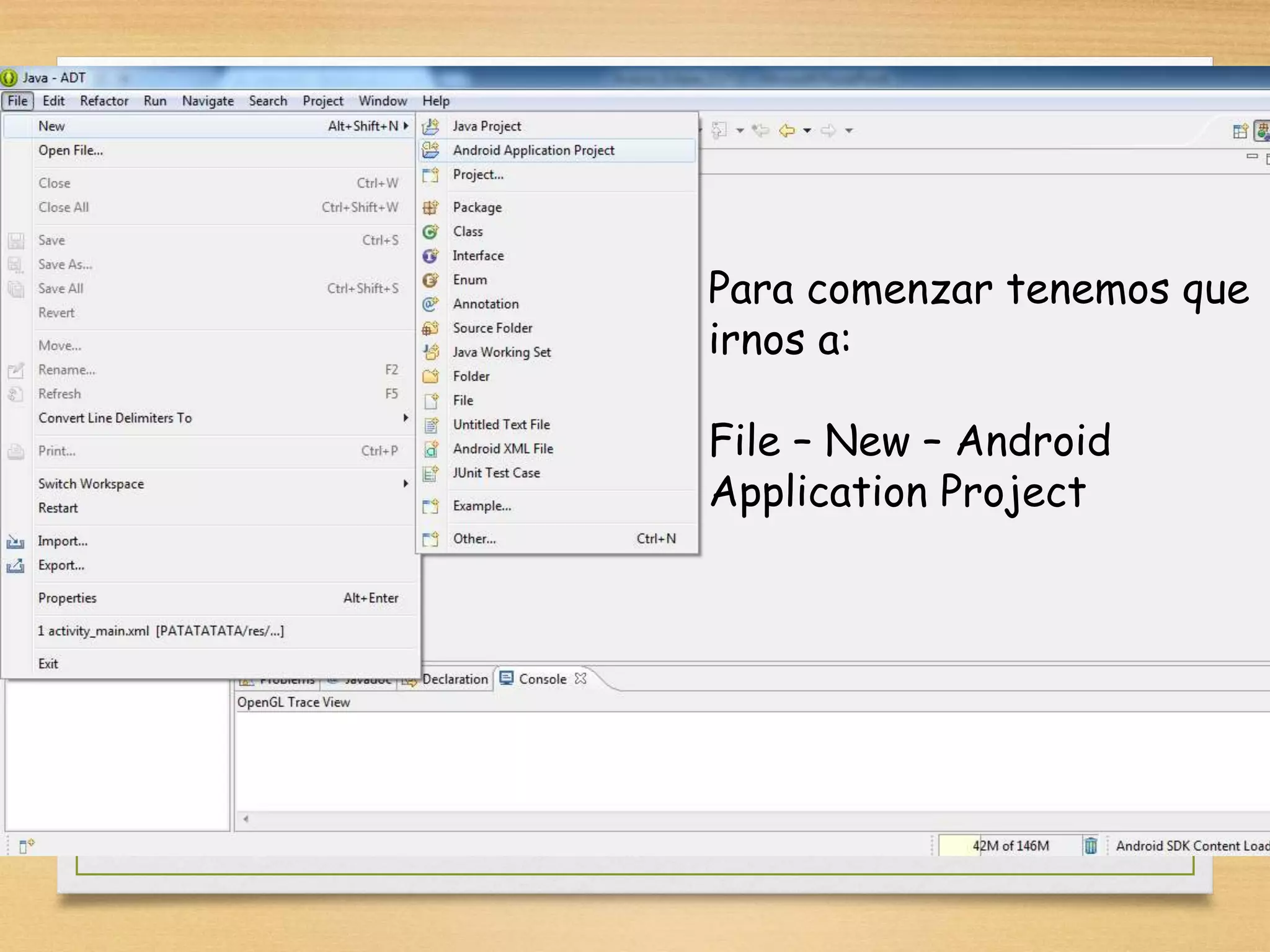Click the Source Folder icon
The height and width of the screenshot is (952, 1270).
click(430, 328)
